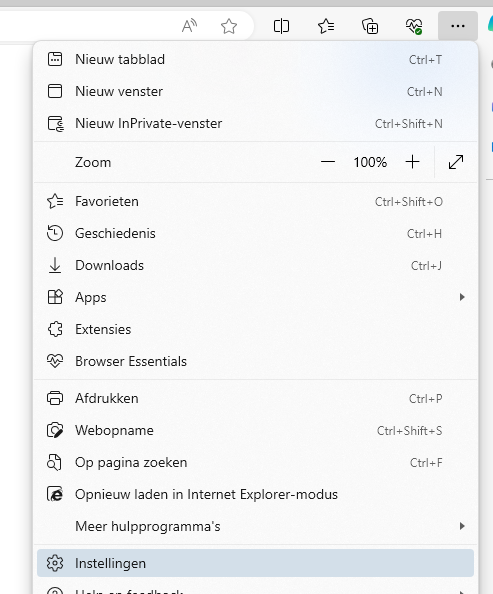Click Browser Essentials heart icon in toolbar
Image resolution: width=493 pixels, height=594 pixels.
(414, 26)
